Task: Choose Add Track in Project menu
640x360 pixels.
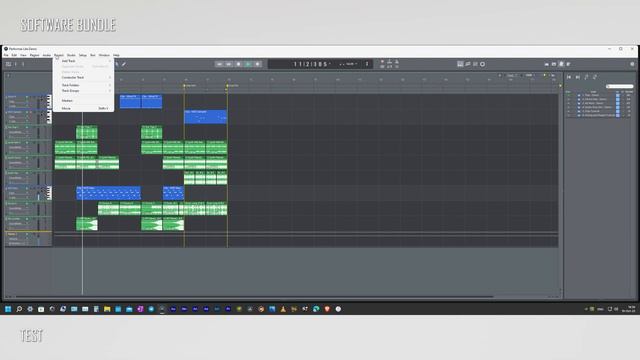Action: tap(84, 61)
